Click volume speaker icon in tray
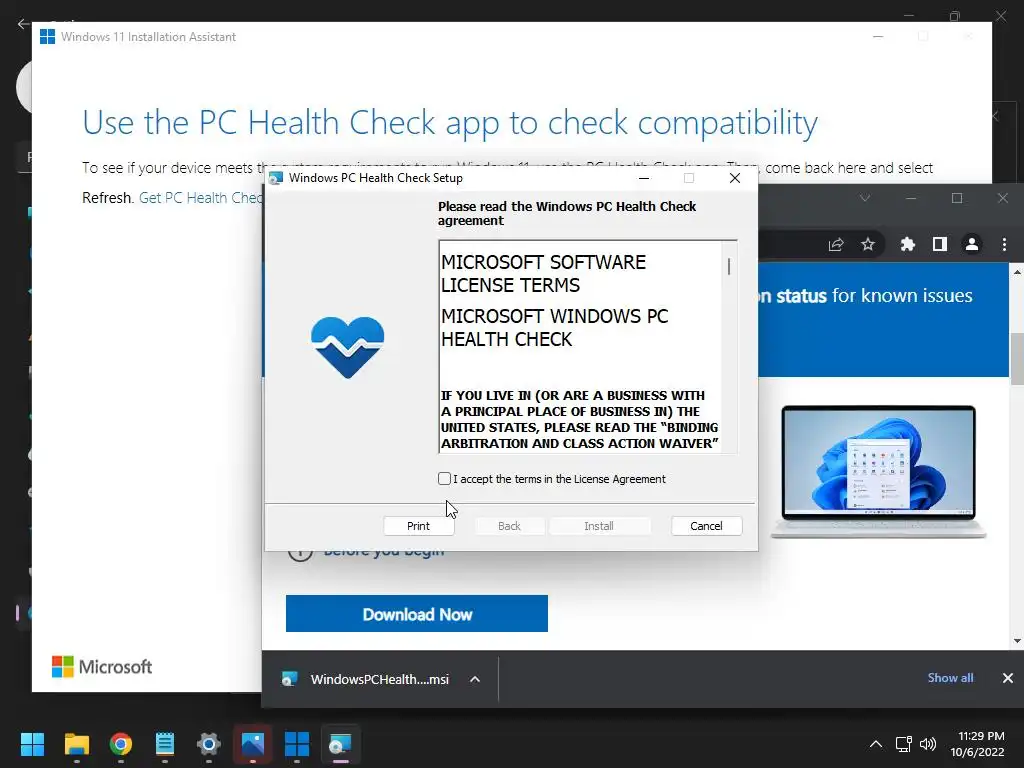 [x=927, y=744]
